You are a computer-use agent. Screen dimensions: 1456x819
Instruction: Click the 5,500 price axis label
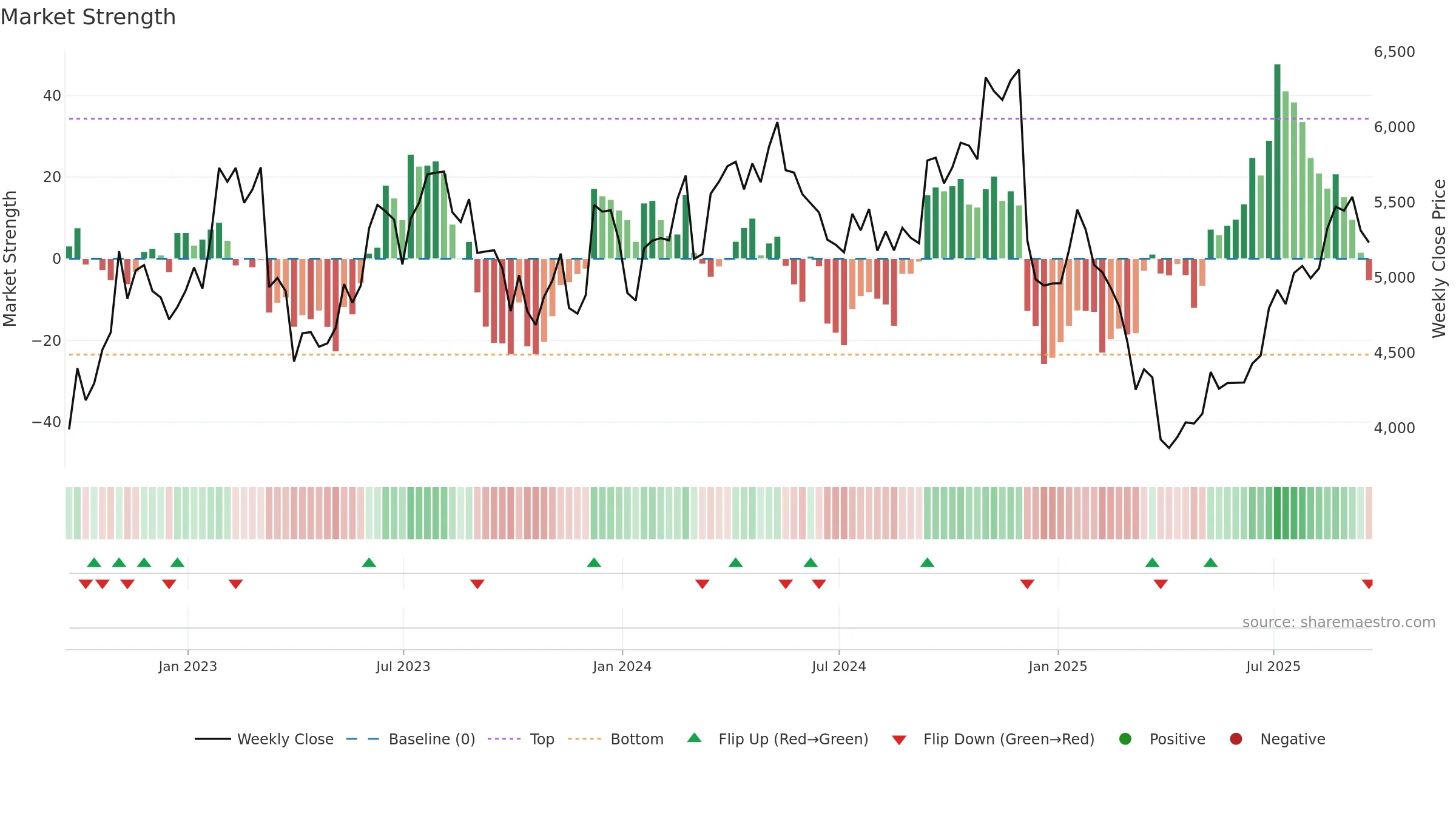1395,203
